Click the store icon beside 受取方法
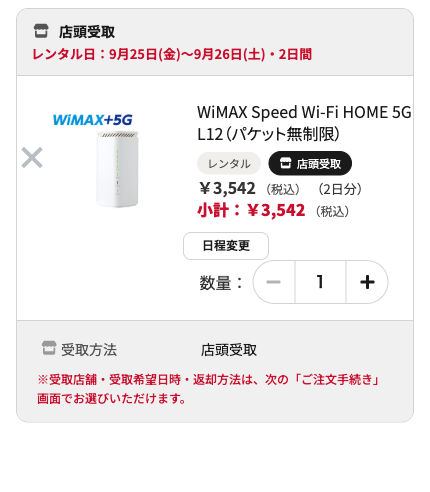 (x=49, y=348)
